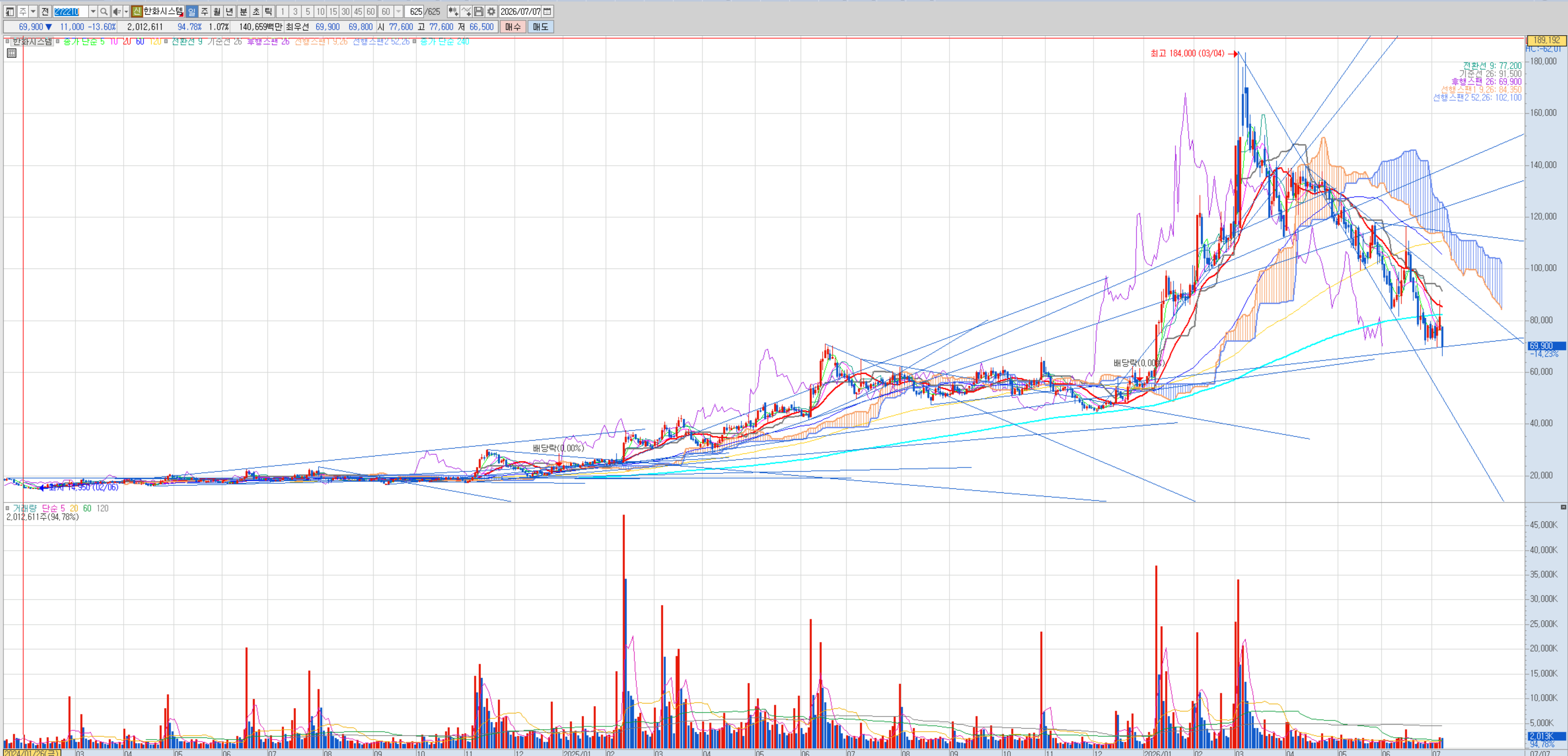Viewport: 1568px width, 756px height.
Task: Select the 10 interval button
Action: click(x=320, y=11)
